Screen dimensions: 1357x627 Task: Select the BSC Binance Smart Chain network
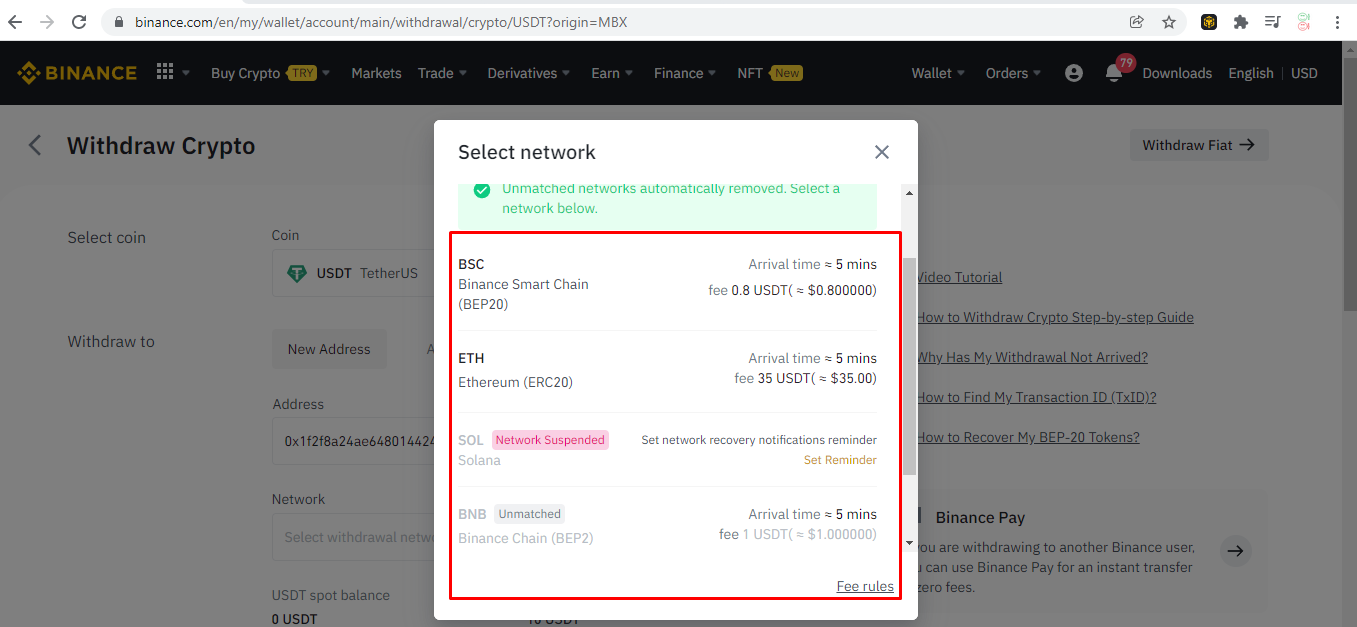tap(667, 284)
